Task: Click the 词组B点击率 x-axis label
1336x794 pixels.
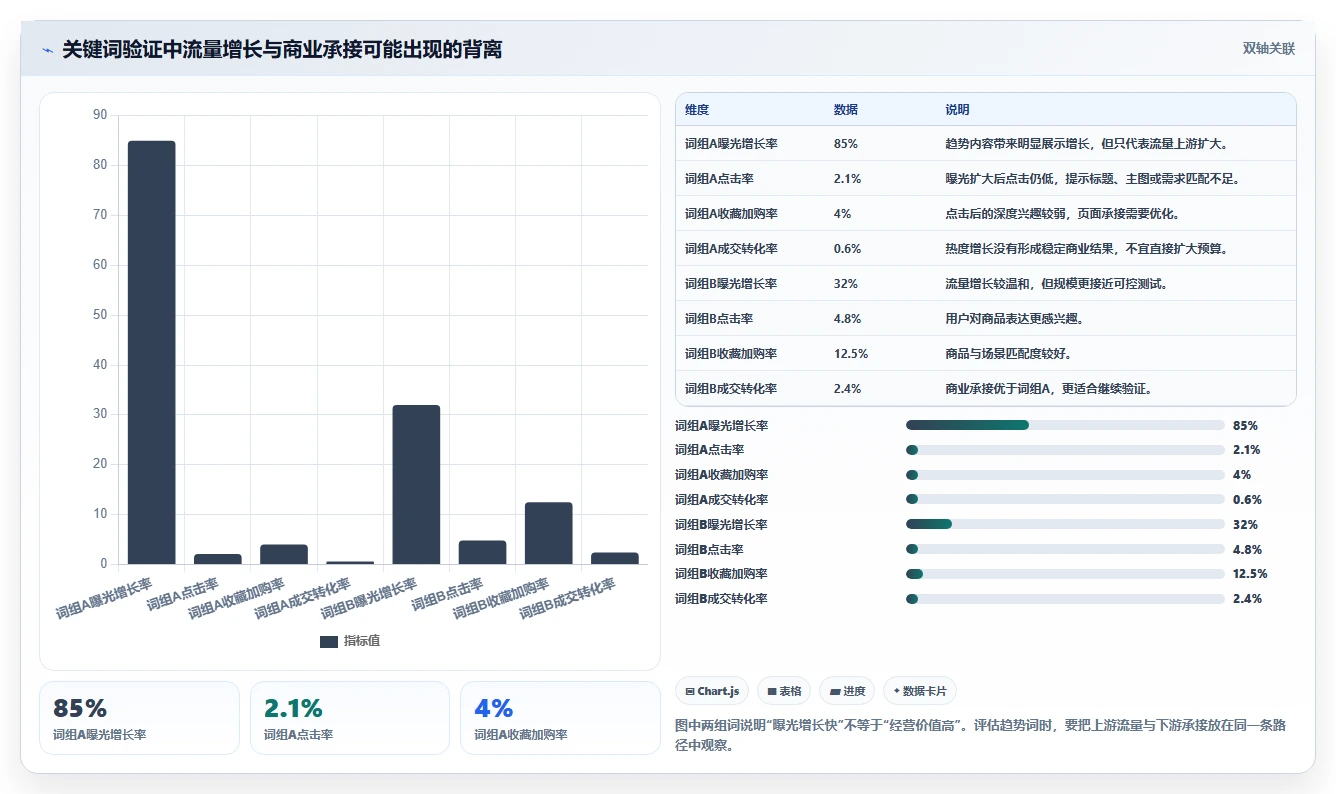Action: pyautogui.click(x=447, y=594)
